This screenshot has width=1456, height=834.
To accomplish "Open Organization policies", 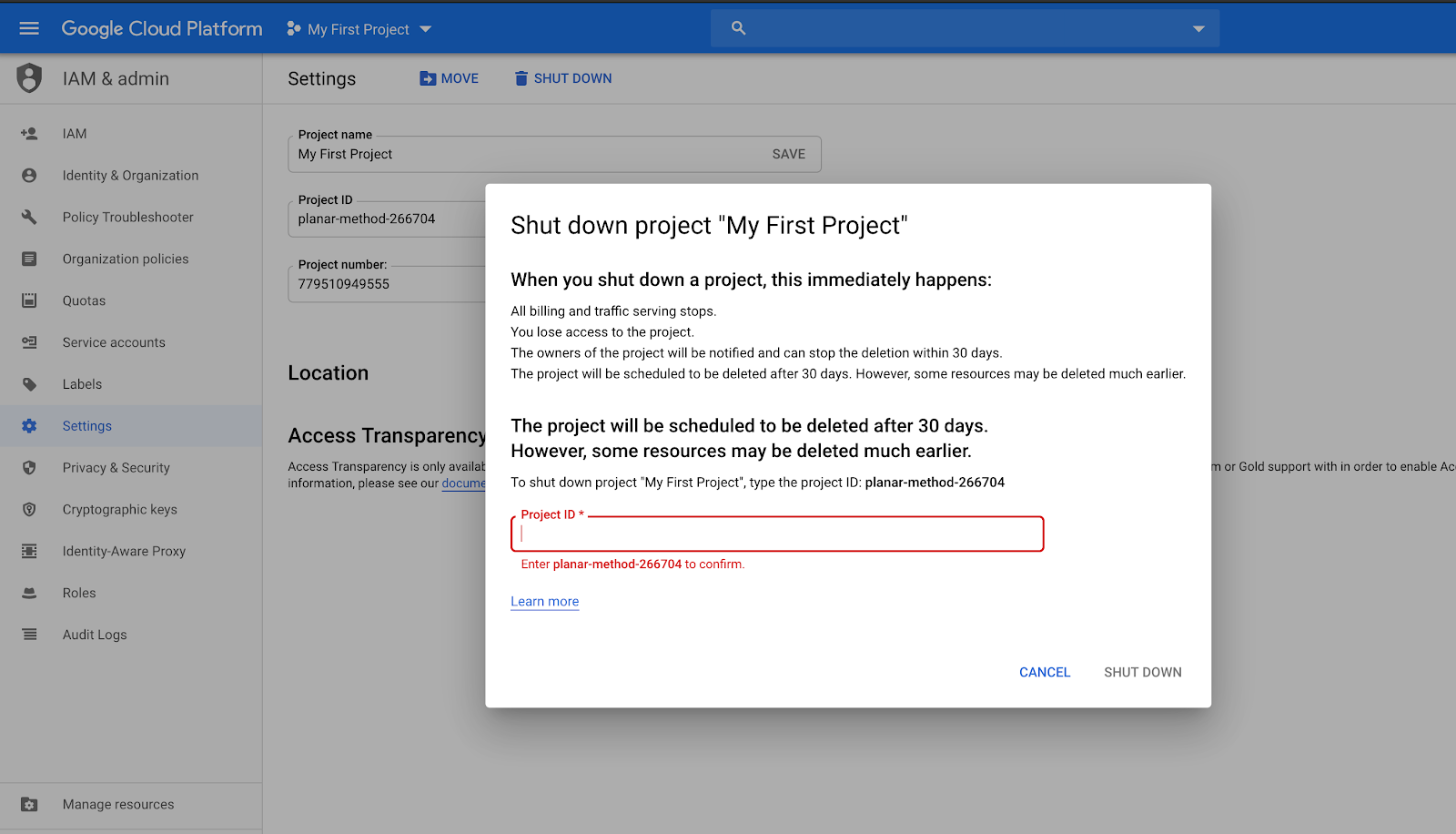I will pyautogui.click(x=131, y=259).
